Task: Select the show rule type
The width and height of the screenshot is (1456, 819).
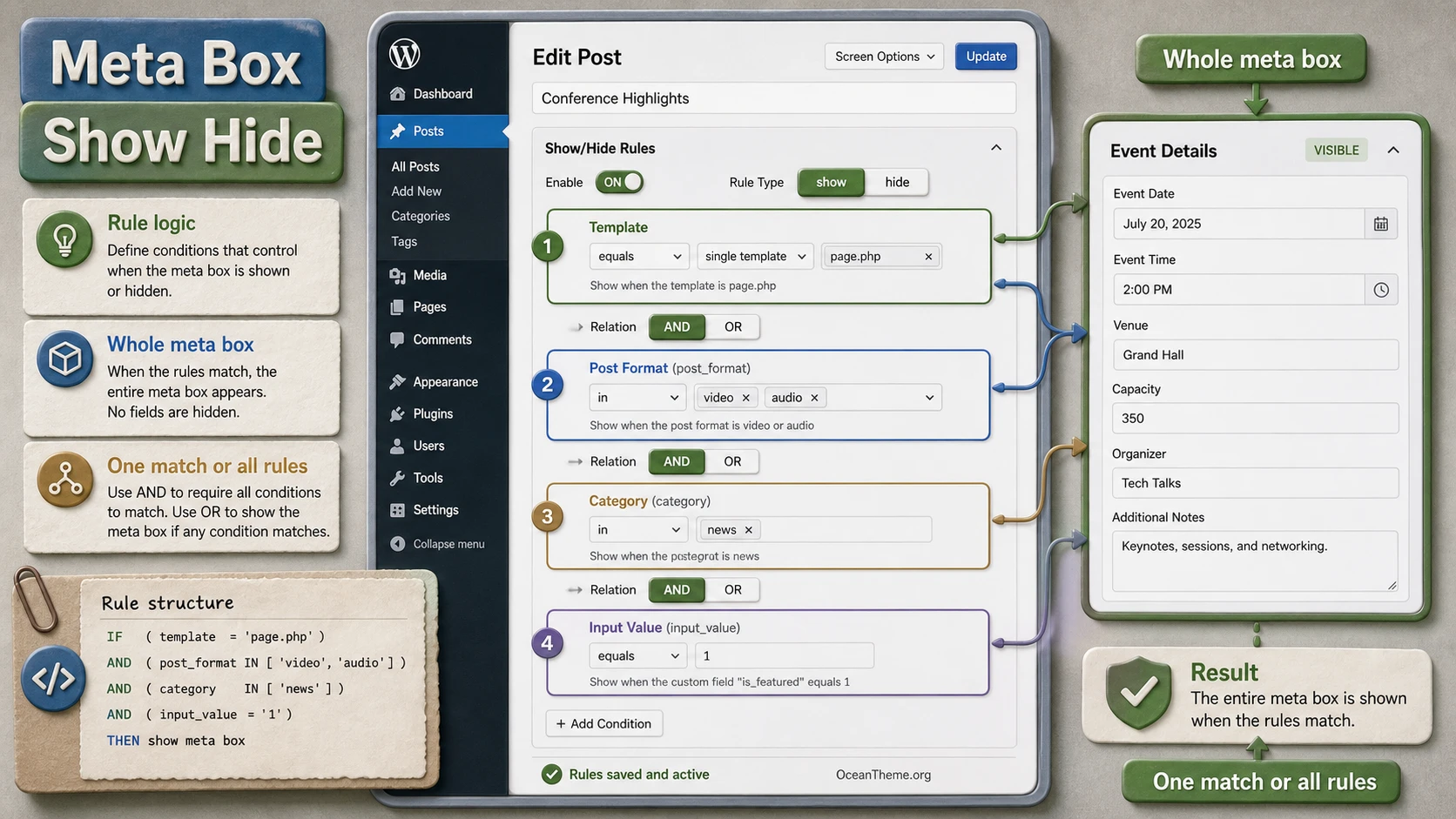Action: click(x=831, y=182)
